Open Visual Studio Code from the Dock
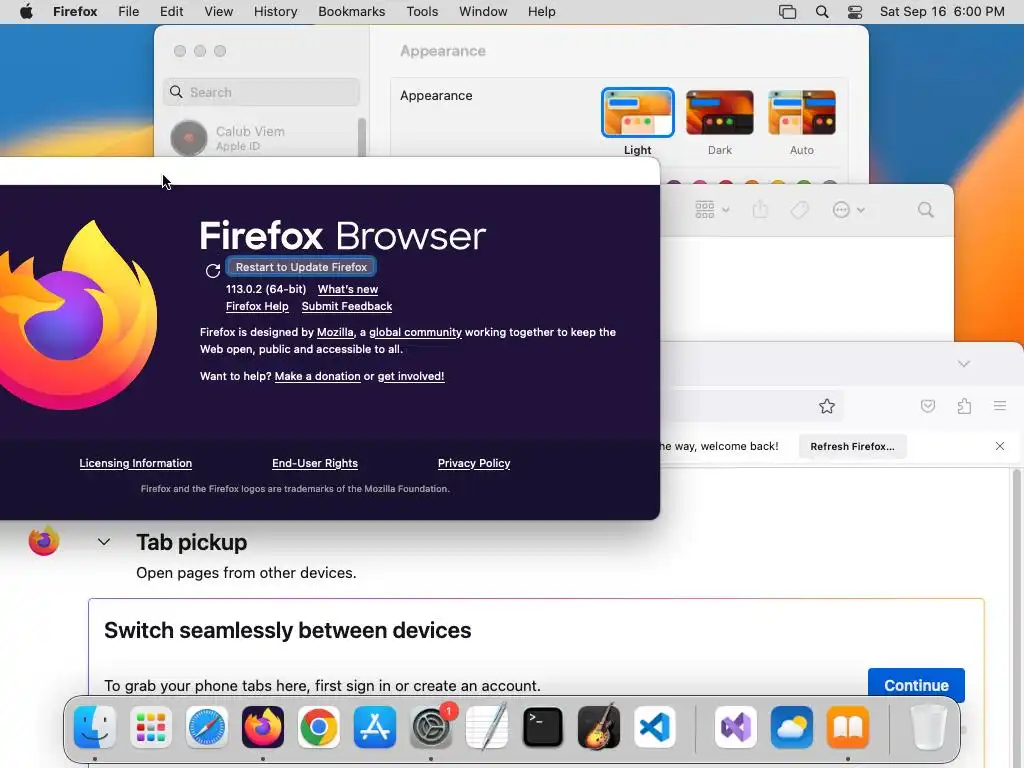Image resolution: width=1024 pixels, height=768 pixels. click(x=655, y=727)
